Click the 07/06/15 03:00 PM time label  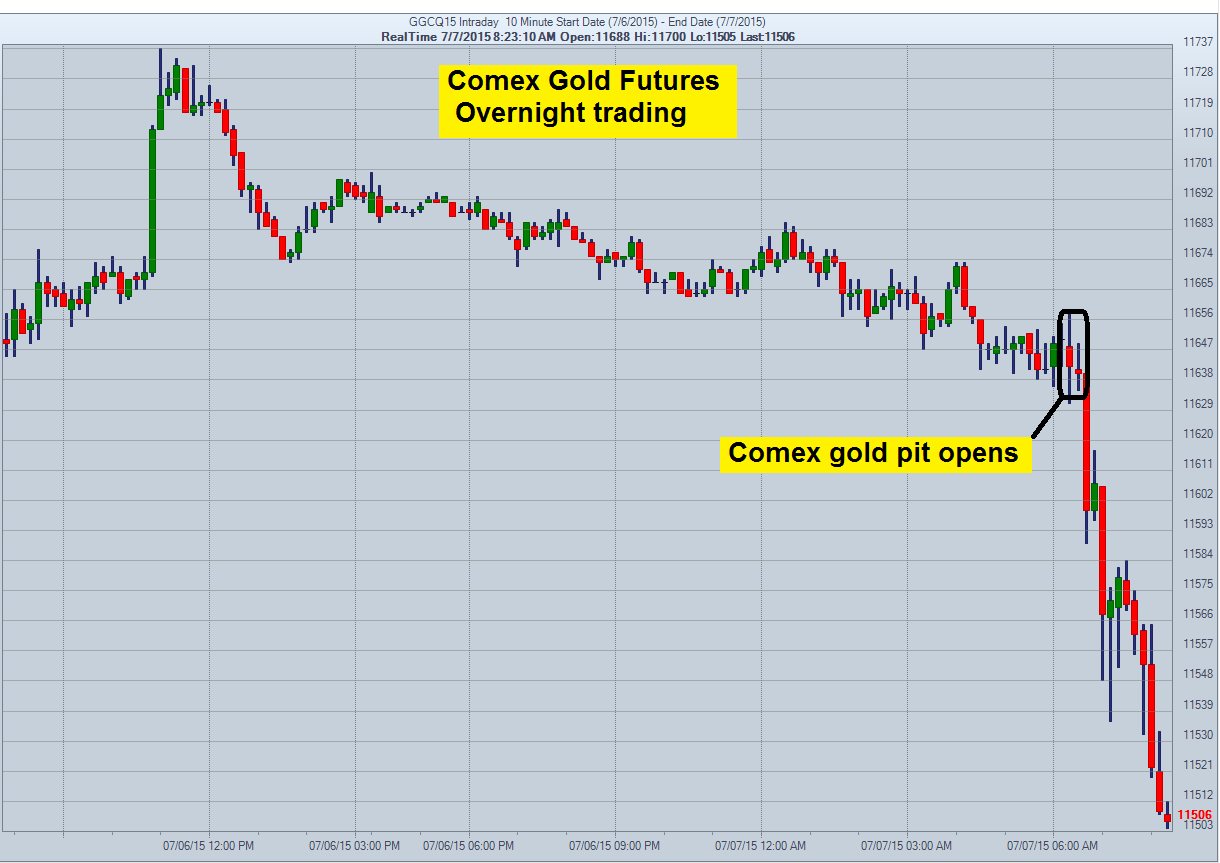354,845
